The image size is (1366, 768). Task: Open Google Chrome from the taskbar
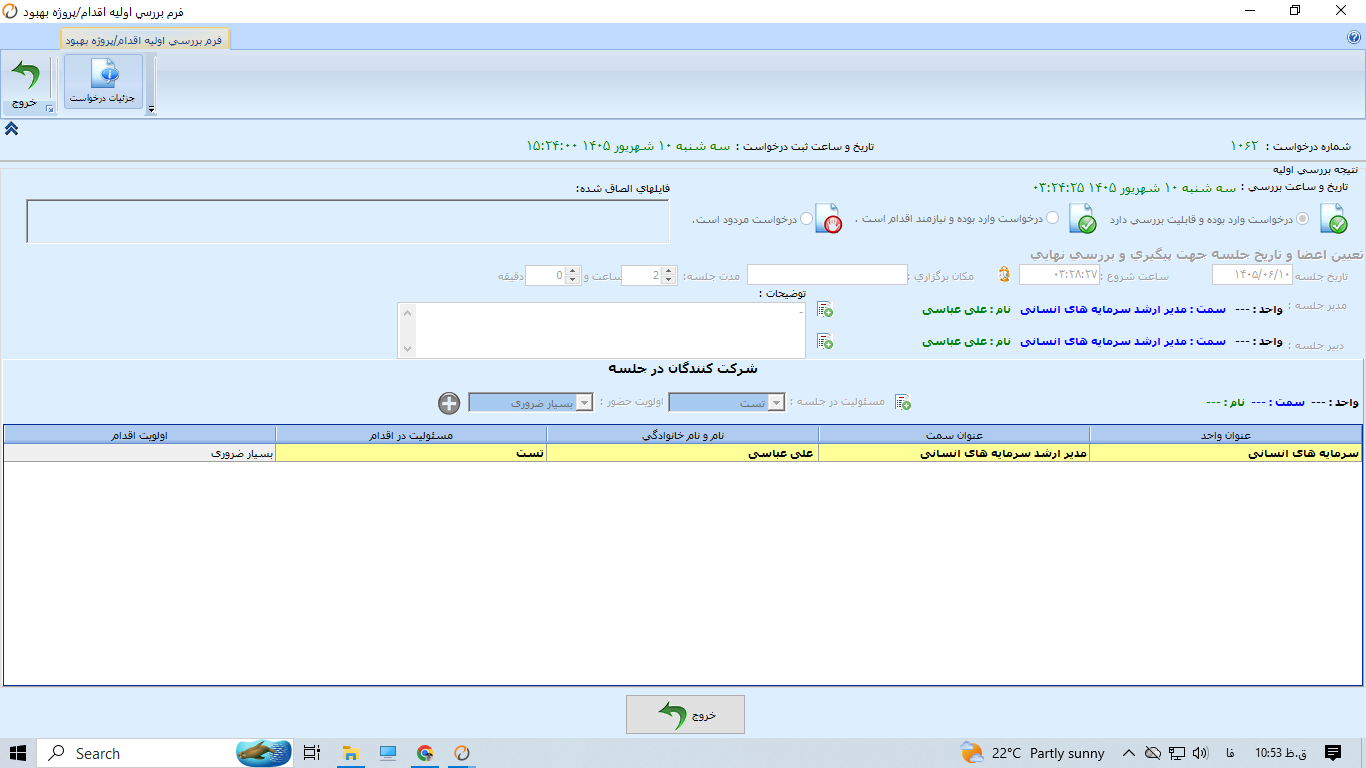click(425, 753)
